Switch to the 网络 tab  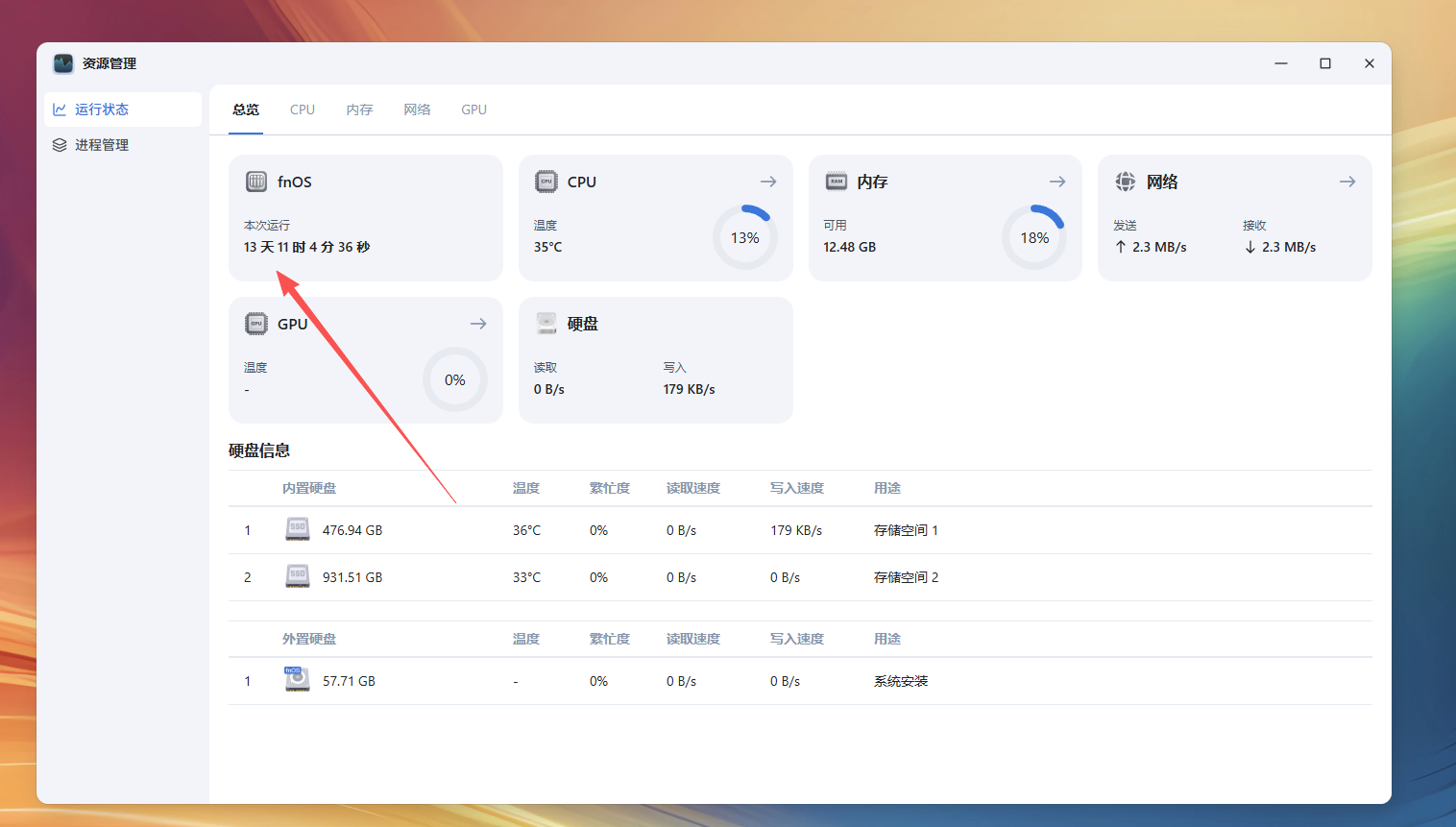417,109
